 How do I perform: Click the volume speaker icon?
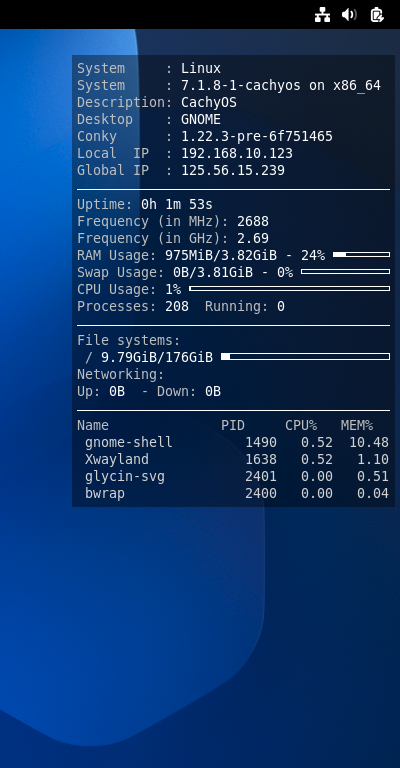coord(349,15)
